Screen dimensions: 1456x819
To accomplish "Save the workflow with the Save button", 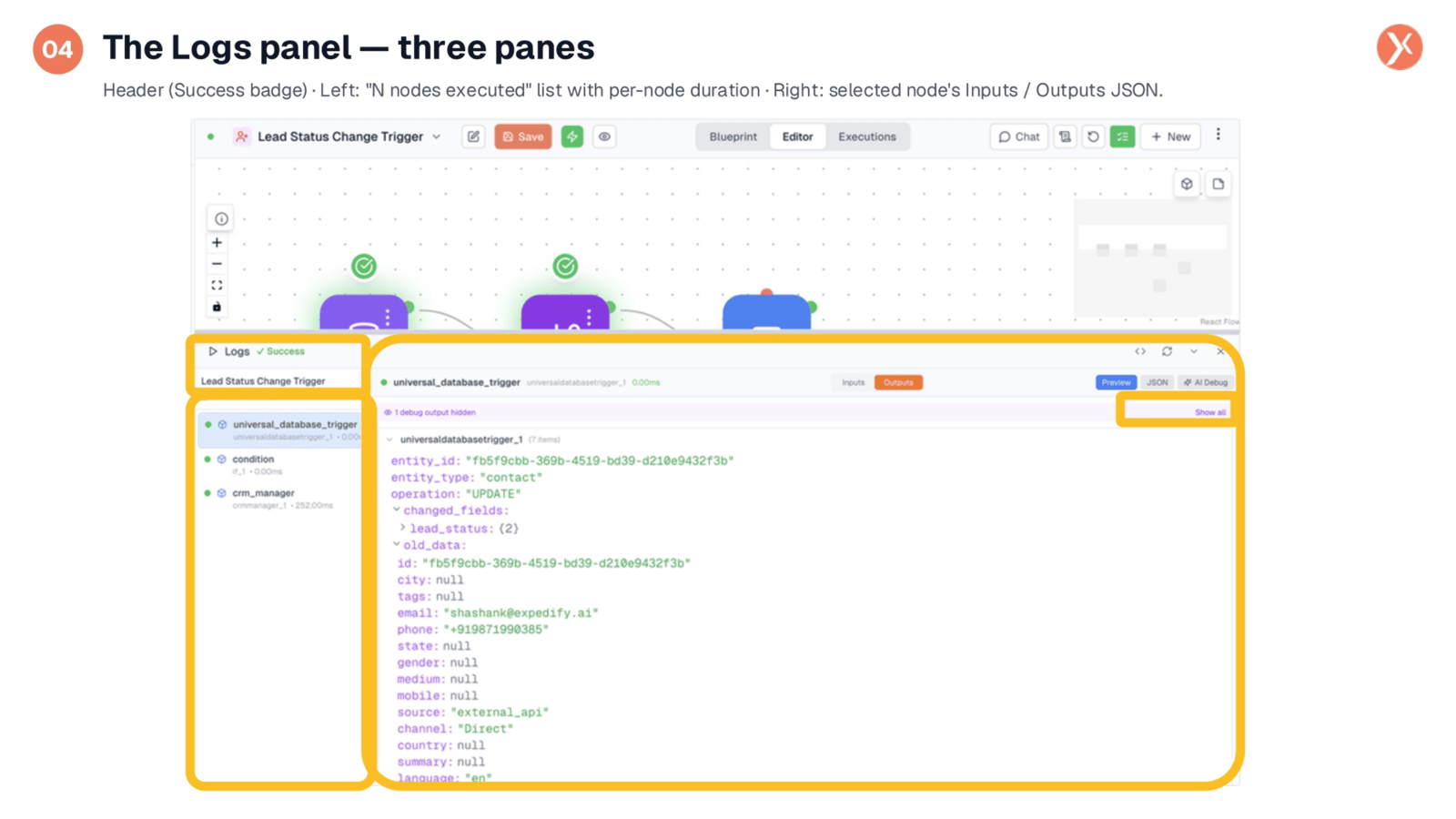I will pos(523,136).
